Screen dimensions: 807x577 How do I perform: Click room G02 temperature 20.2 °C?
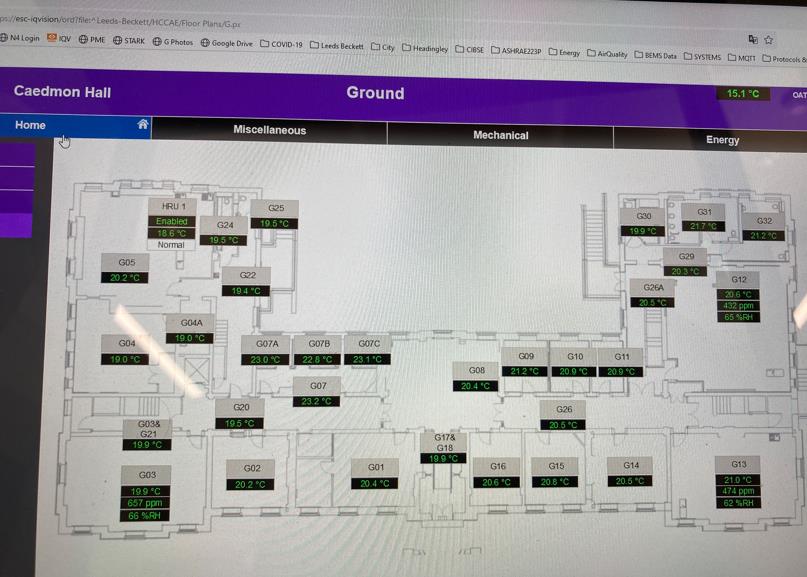(x=250, y=484)
